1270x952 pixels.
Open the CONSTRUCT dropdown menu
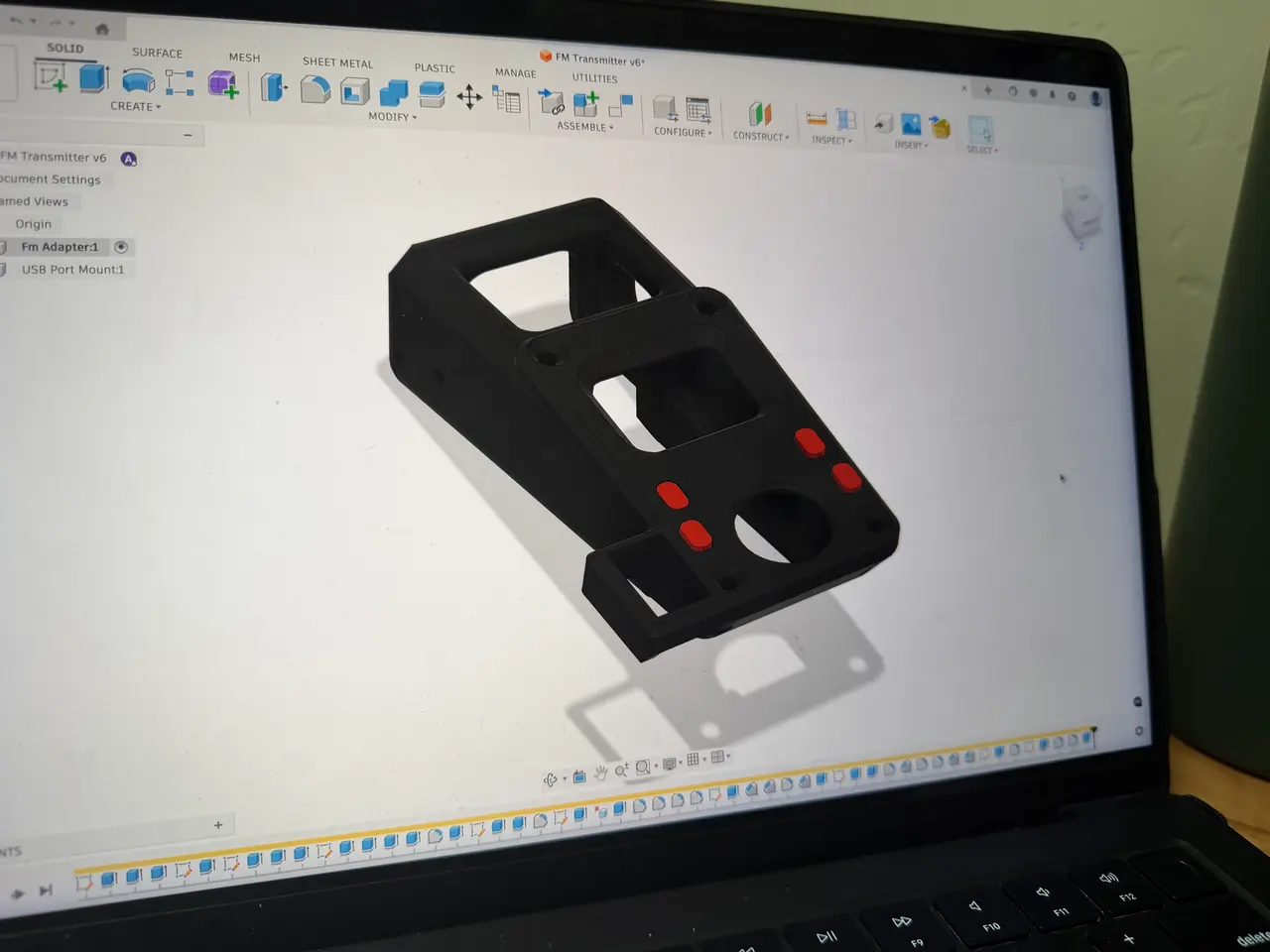[x=761, y=137]
